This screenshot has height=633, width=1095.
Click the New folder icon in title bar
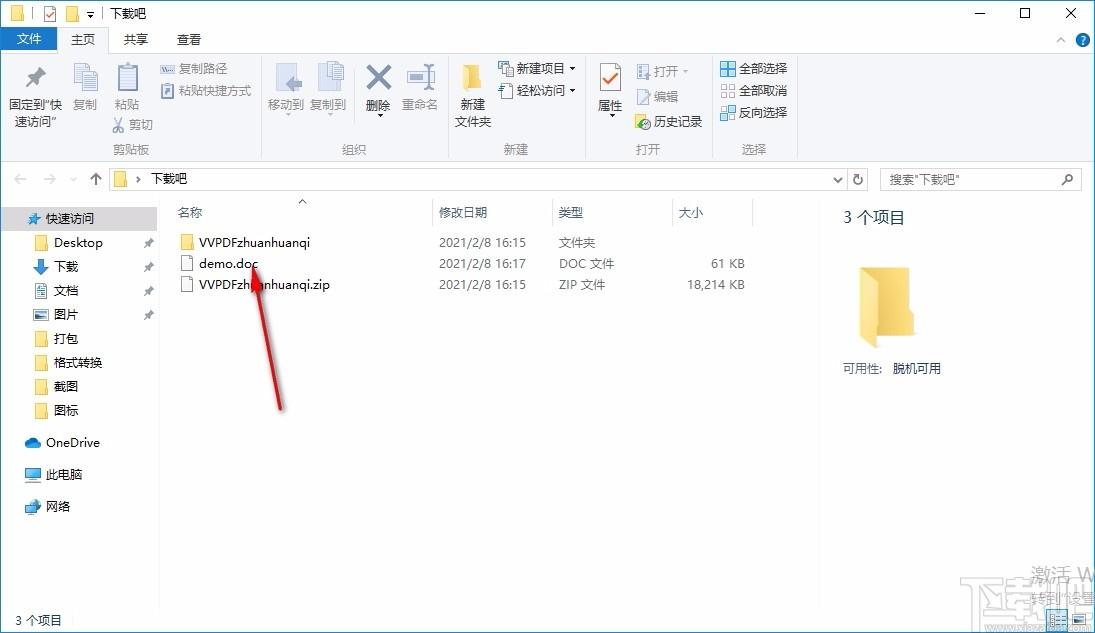pos(71,13)
